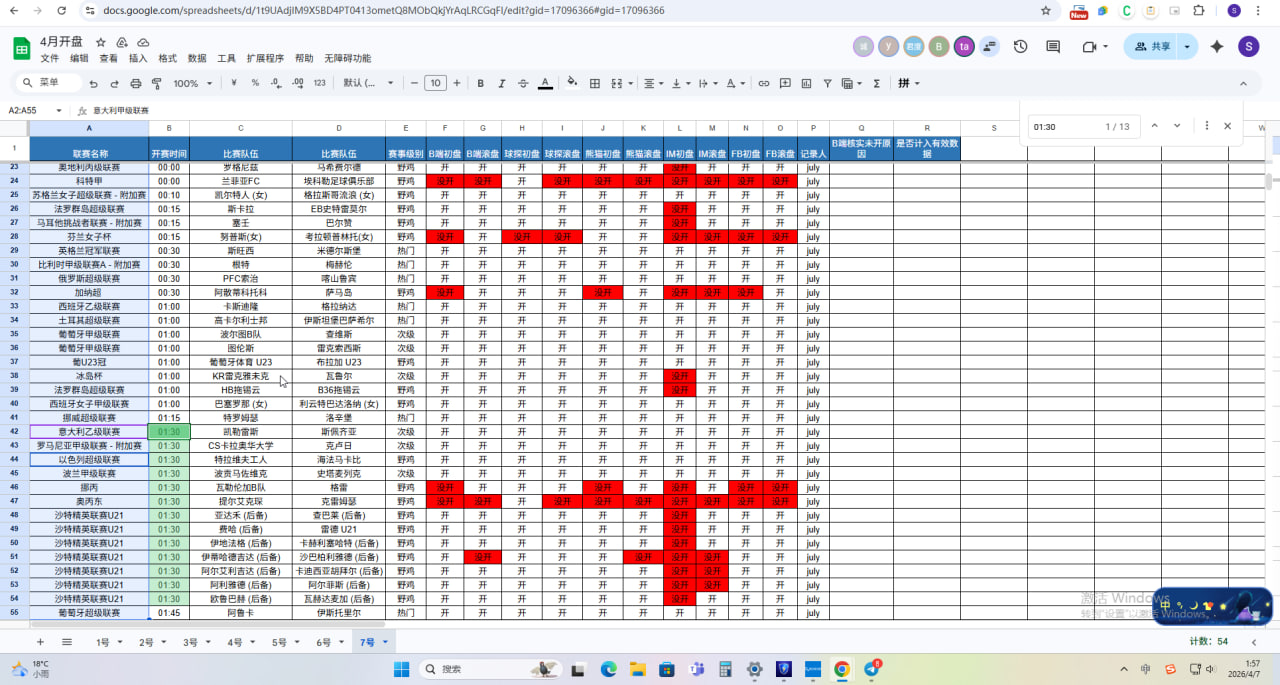Image resolution: width=1280 pixels, height=685 pixels.
Task: Star the 4月开盘 document
Action: pyautogui.click(x=101, y=43)
